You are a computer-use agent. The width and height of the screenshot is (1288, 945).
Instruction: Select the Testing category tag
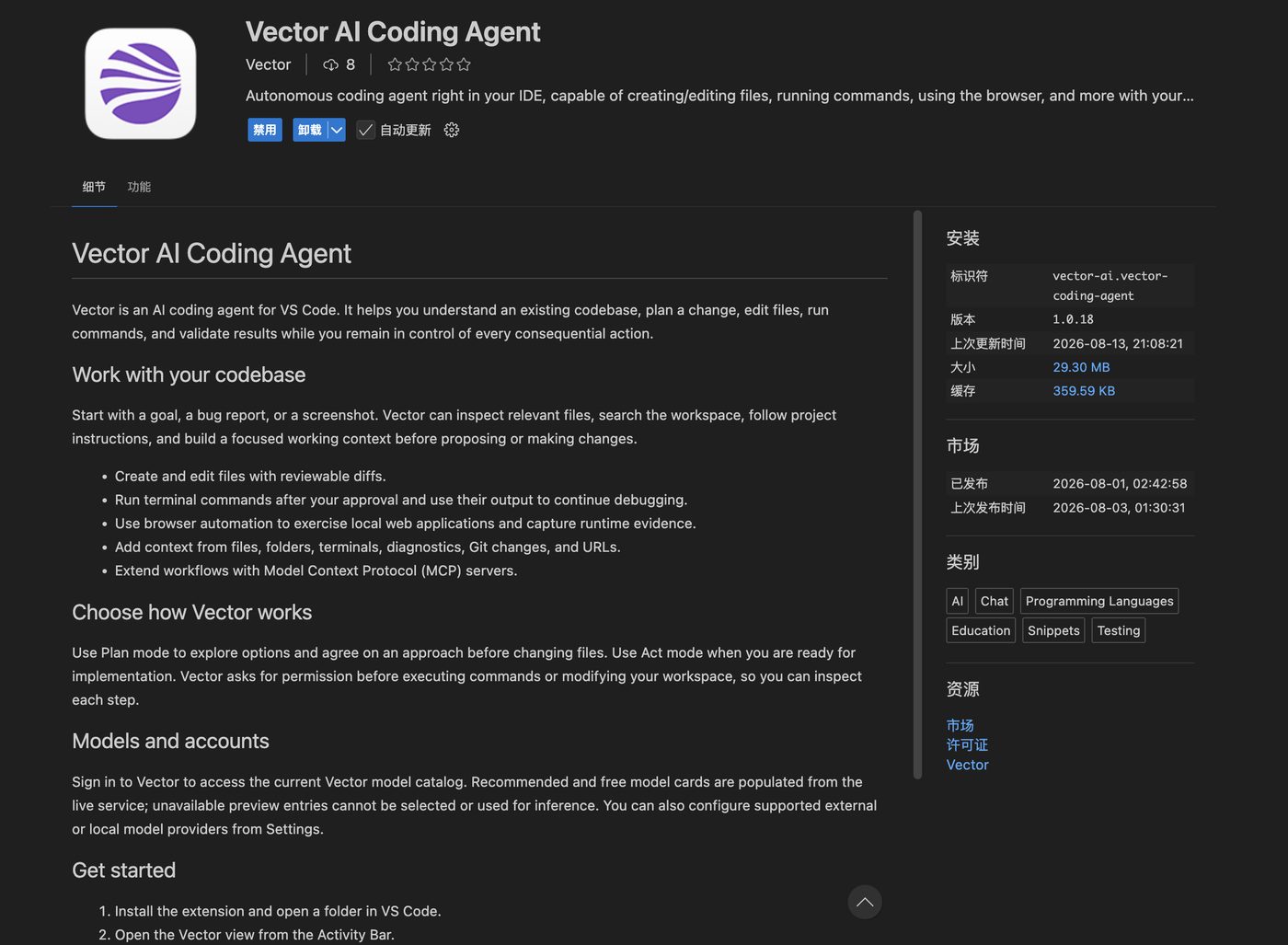pos(1119,630)
